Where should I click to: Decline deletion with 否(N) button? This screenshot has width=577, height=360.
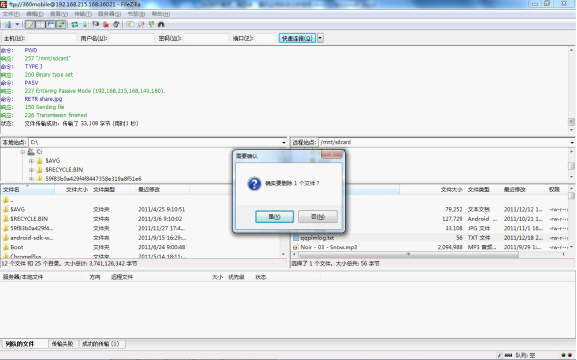coord(318,217)
